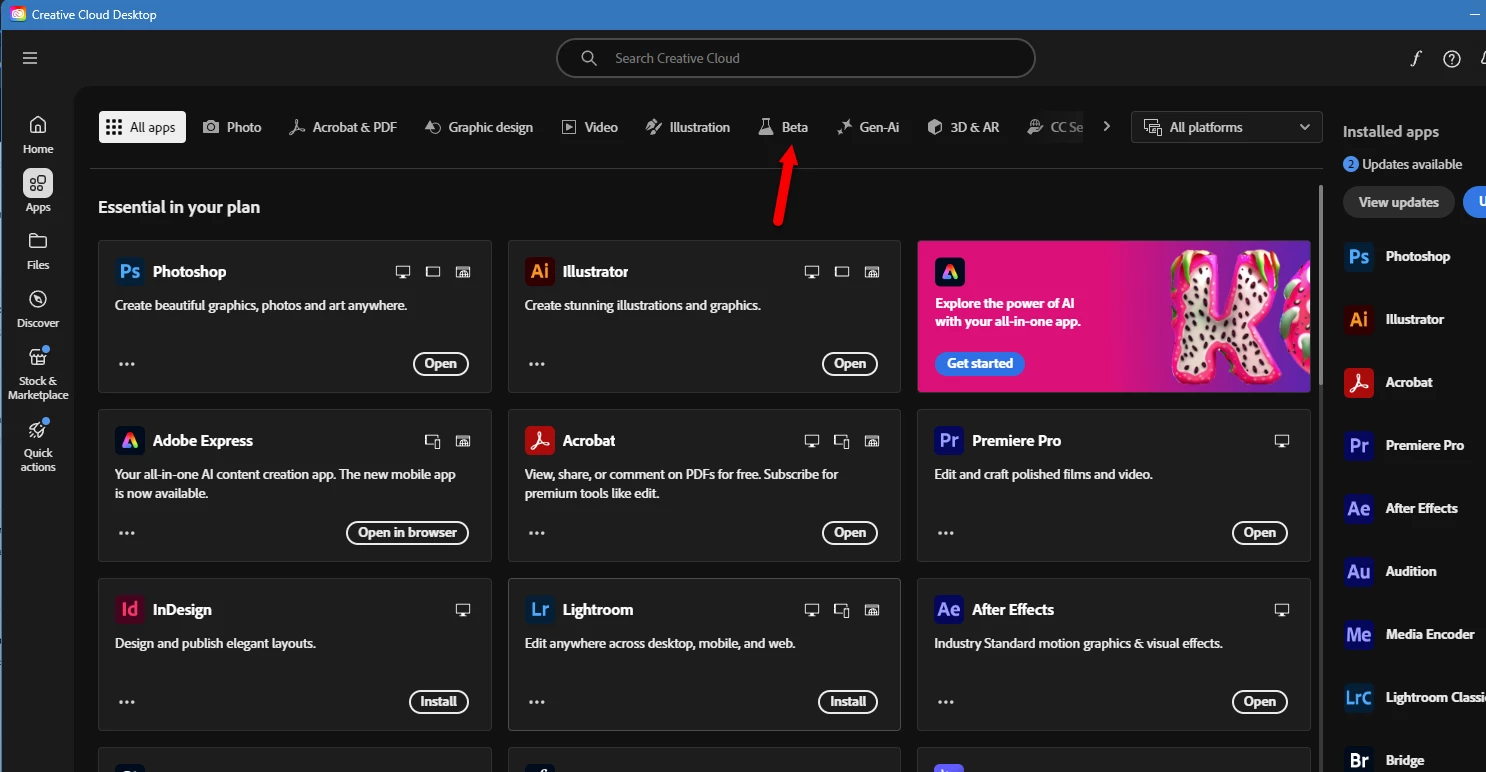Image resolution: width=1486 pixels, height=772 pixels.
Task: Click Illustrator icon in Installed apps
Action: (x=1359, y=320)
